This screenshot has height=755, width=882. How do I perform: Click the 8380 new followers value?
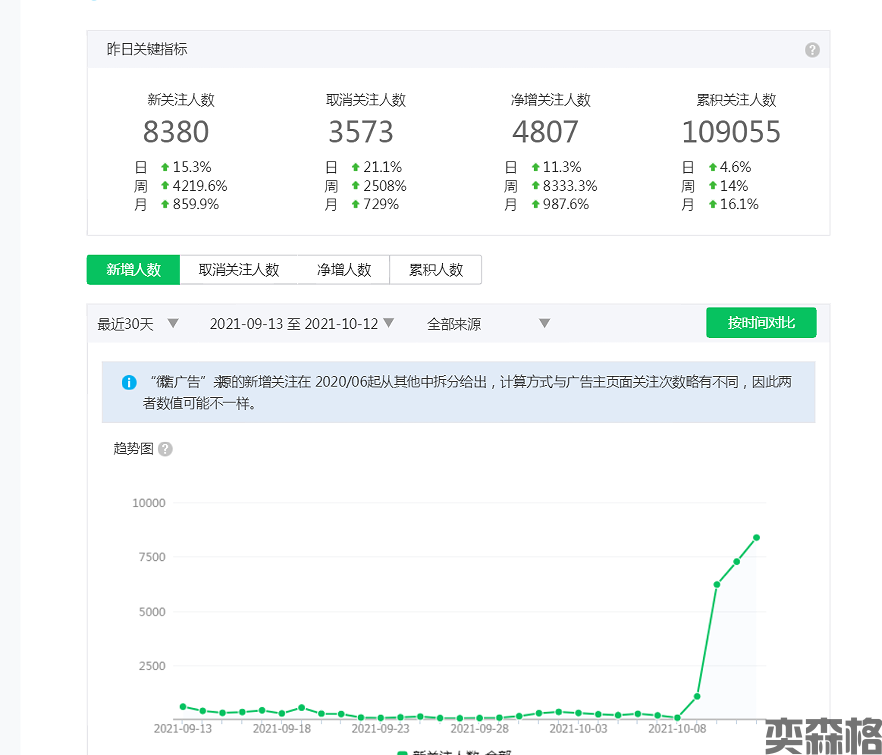tap(176, 132)
